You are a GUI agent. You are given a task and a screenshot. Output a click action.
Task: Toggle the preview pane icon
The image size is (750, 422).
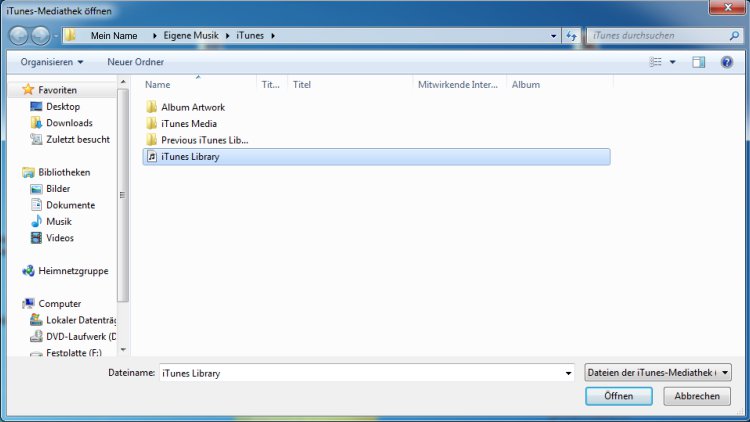(x=698, y=62)
